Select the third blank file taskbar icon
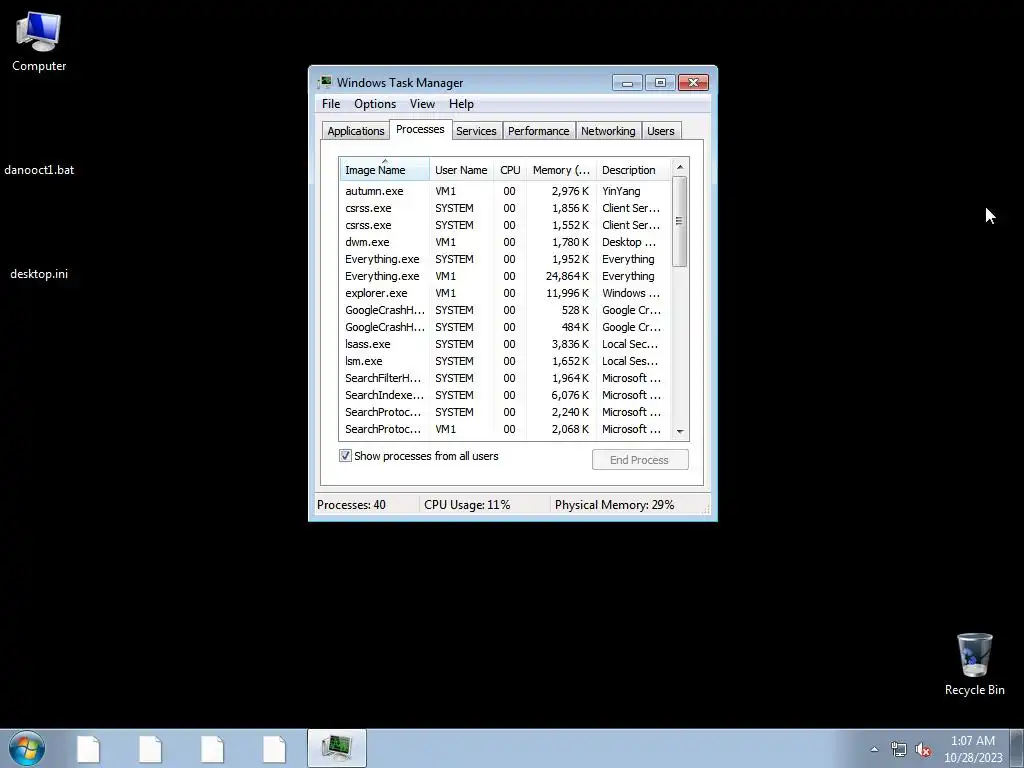Screen dimensions: 1024x768 tap(212, 749)
